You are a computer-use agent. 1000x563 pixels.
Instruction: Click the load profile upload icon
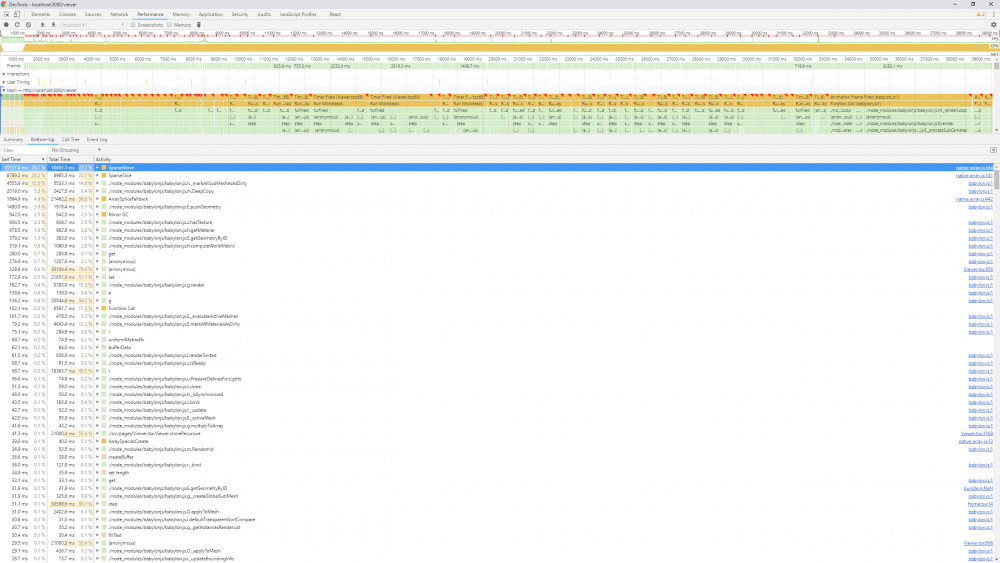42,24
